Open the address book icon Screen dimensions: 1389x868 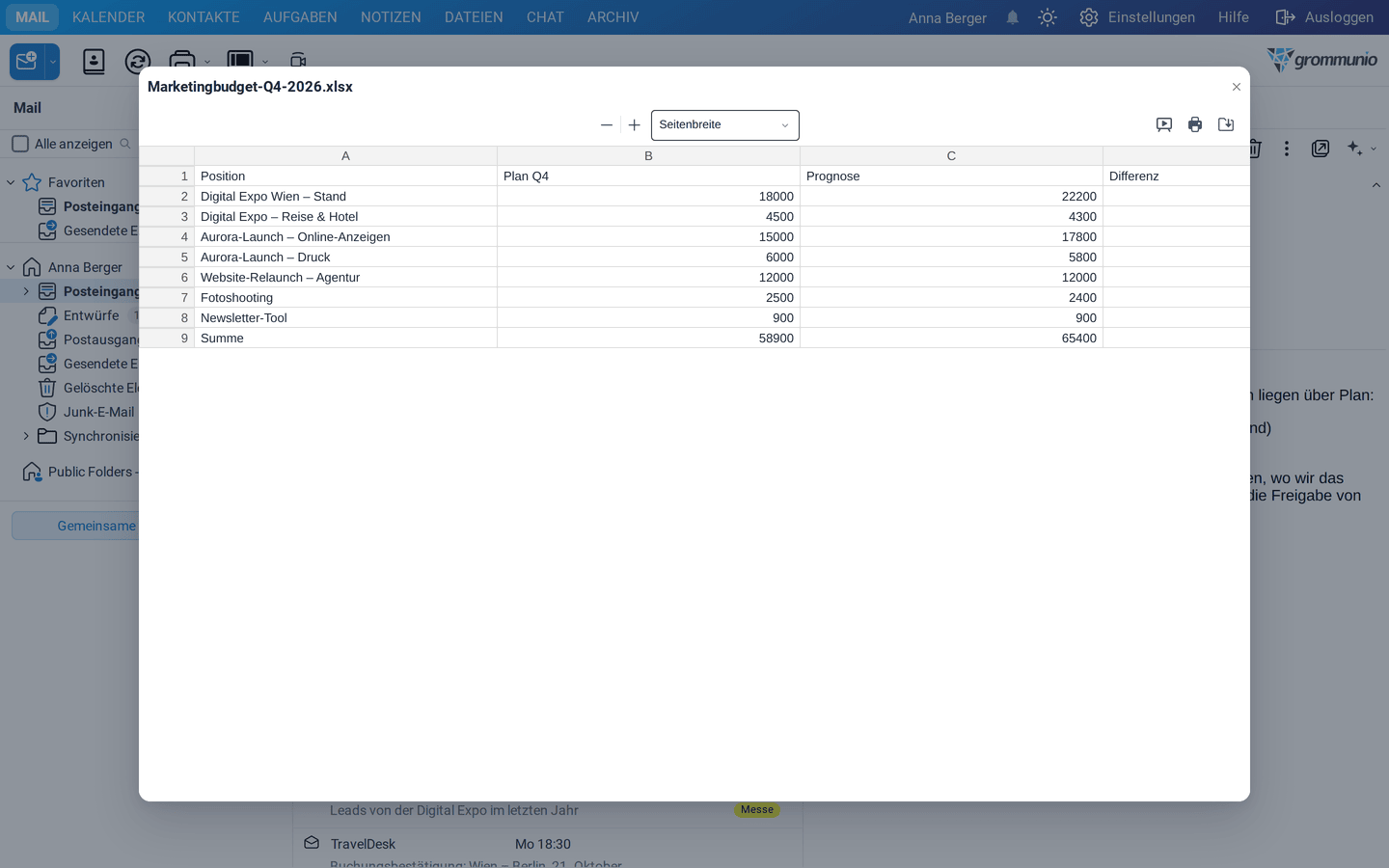[x=94, y=62]
